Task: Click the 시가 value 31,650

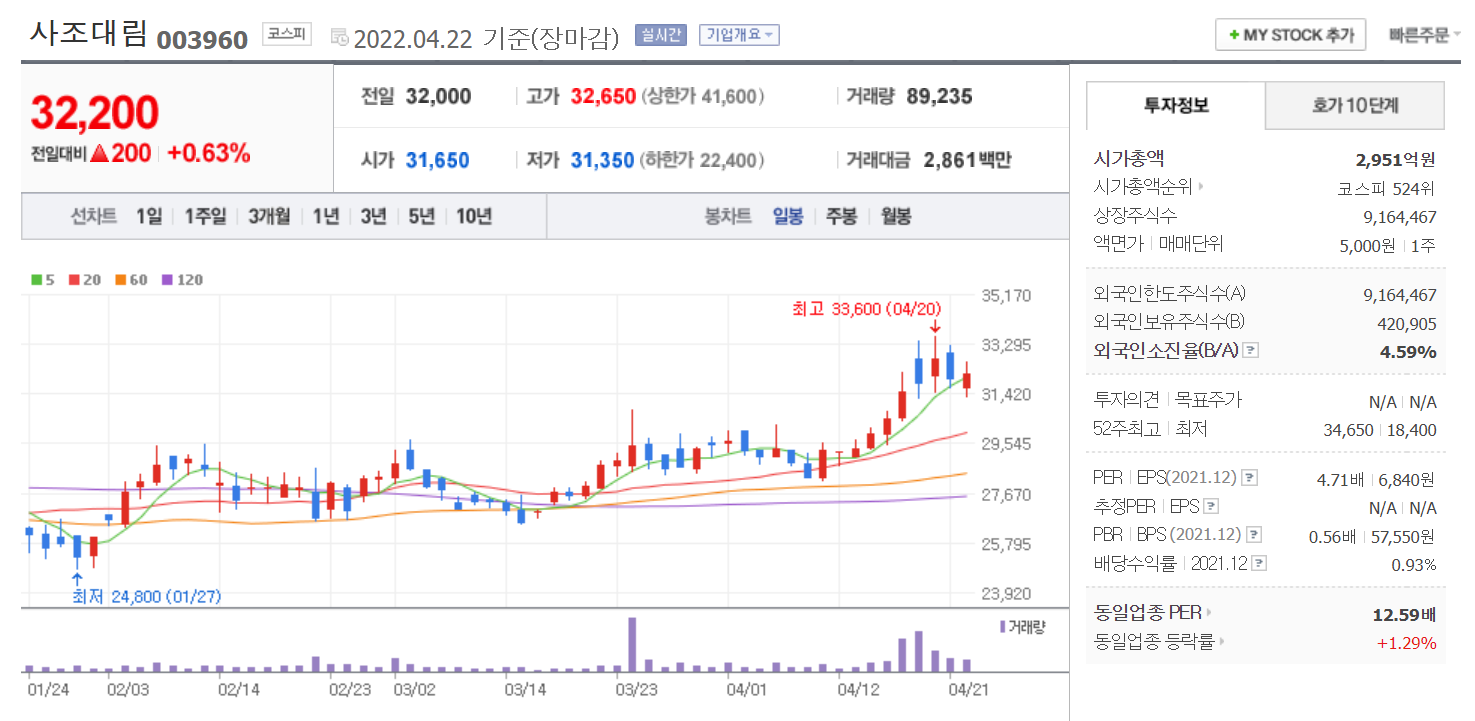Action: pyautogui.click(x=438, y=160)
